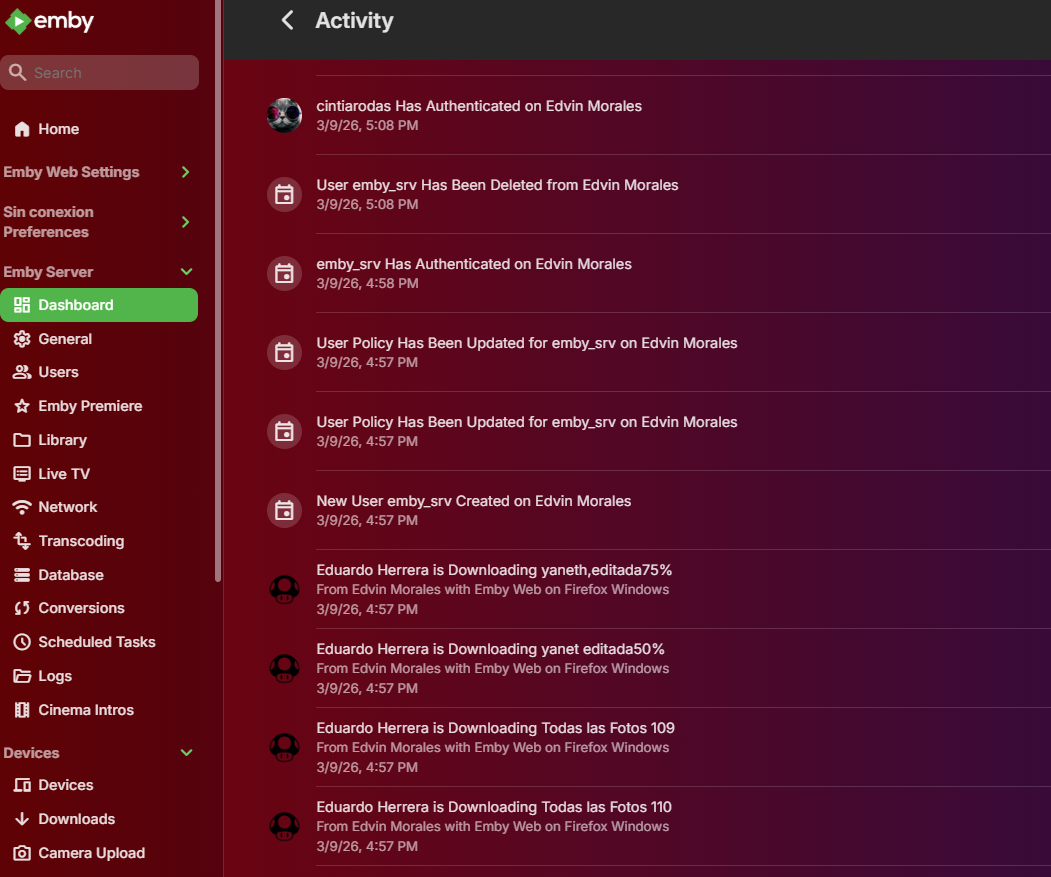Expand Sin conexion Preferences section

coord(185,222)
